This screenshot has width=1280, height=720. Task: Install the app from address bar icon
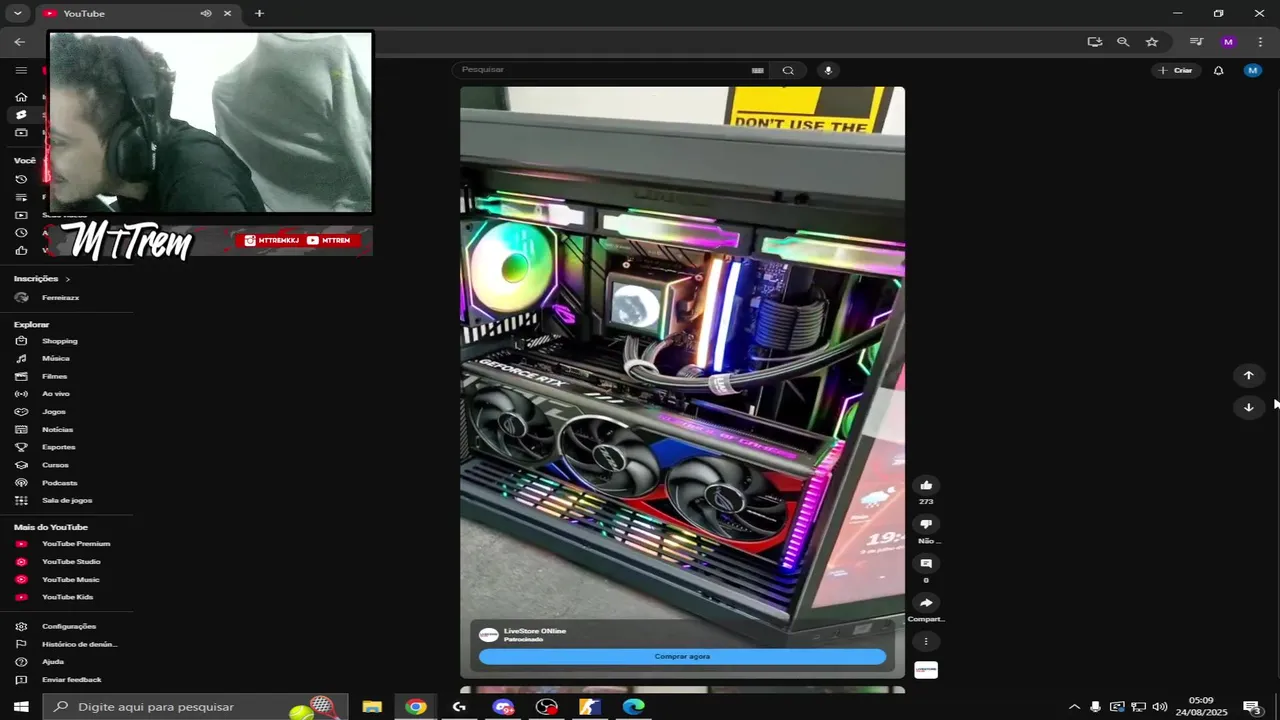pyautogui.click(x=1095, y=42)
